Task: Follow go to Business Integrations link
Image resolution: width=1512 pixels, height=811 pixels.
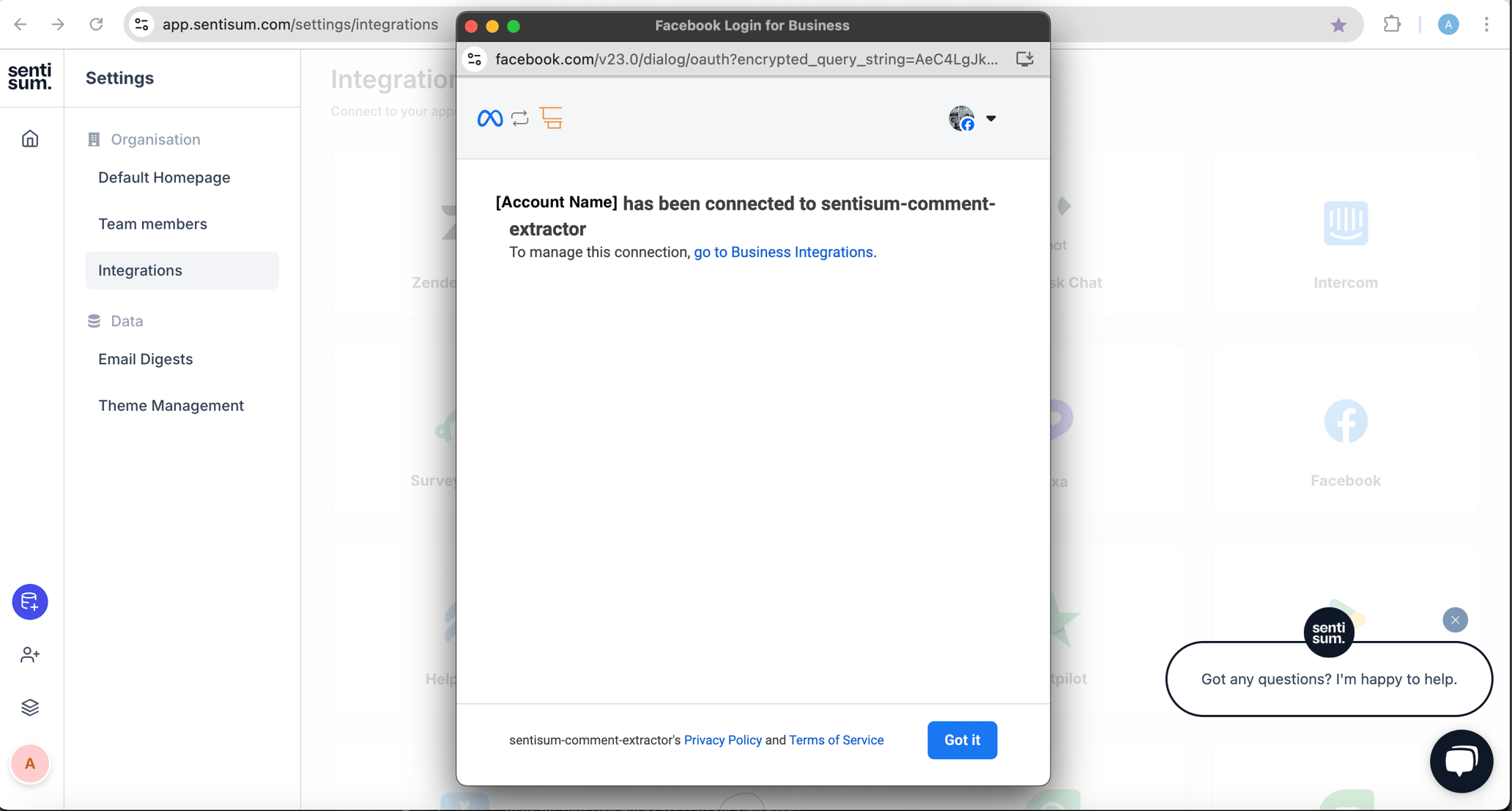Action: point(783,252)
